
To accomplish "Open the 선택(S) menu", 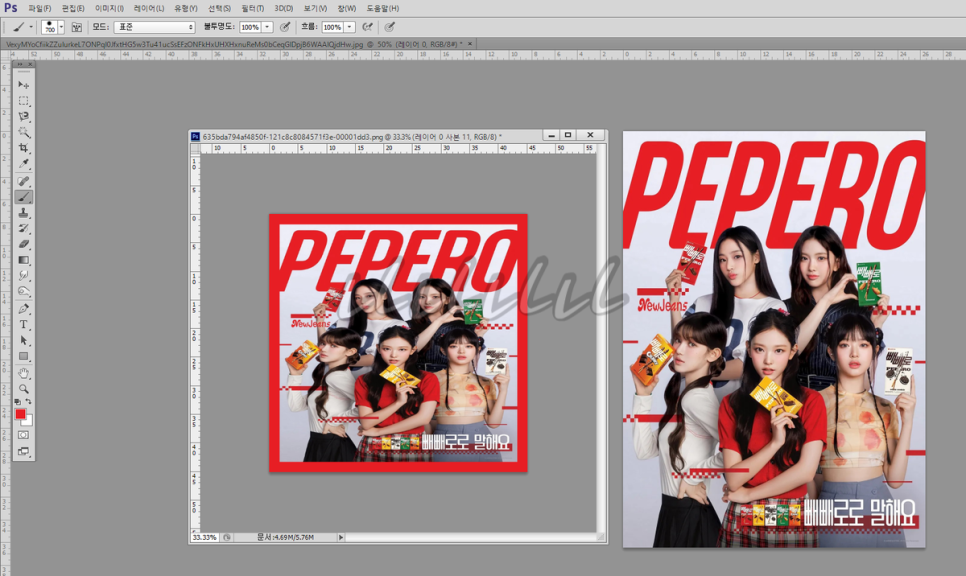I will pyautogui.click(x=219, y=9).
